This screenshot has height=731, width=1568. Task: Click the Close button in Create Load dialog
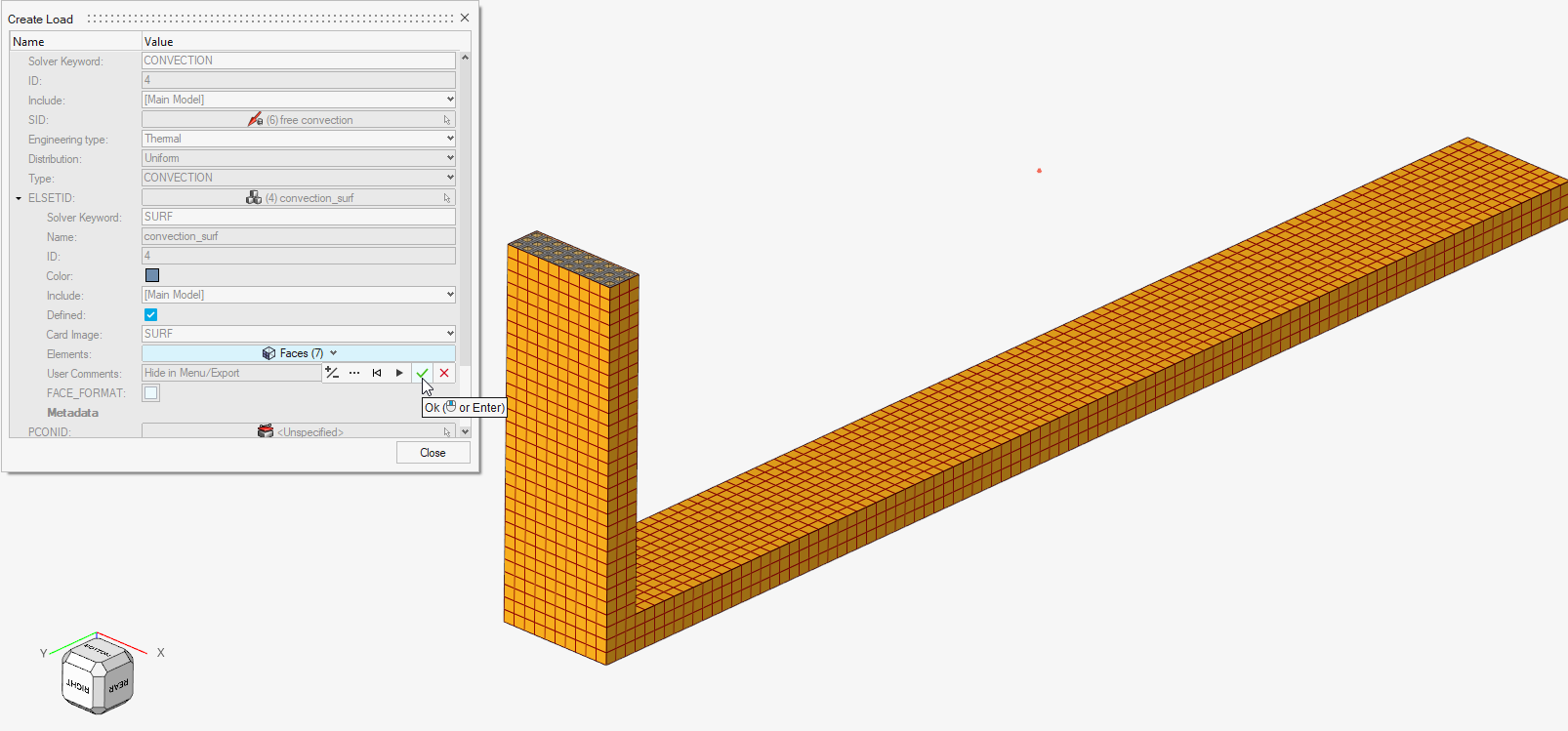coord(433,453)
